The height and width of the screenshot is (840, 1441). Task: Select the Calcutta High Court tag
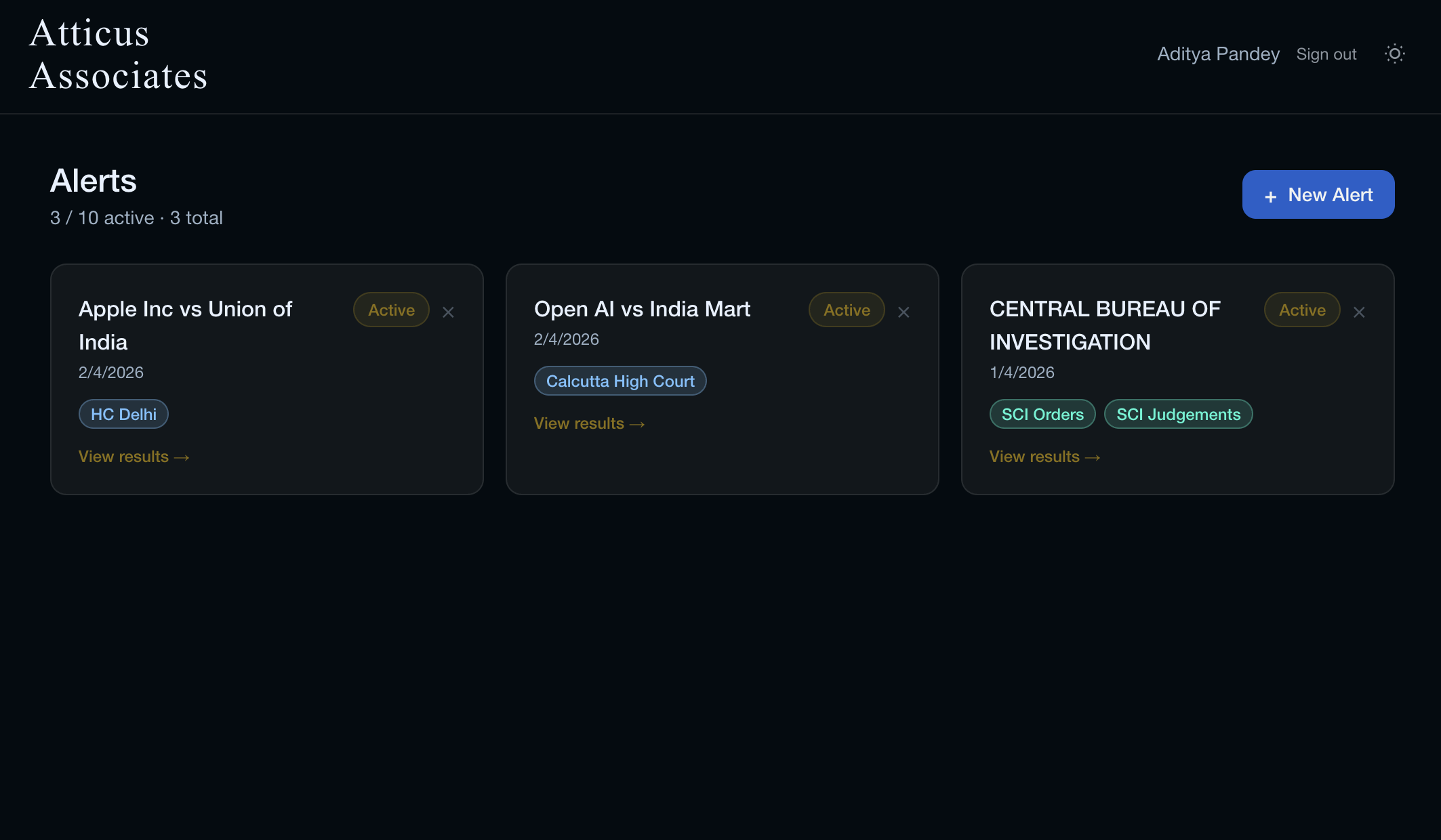620,381
